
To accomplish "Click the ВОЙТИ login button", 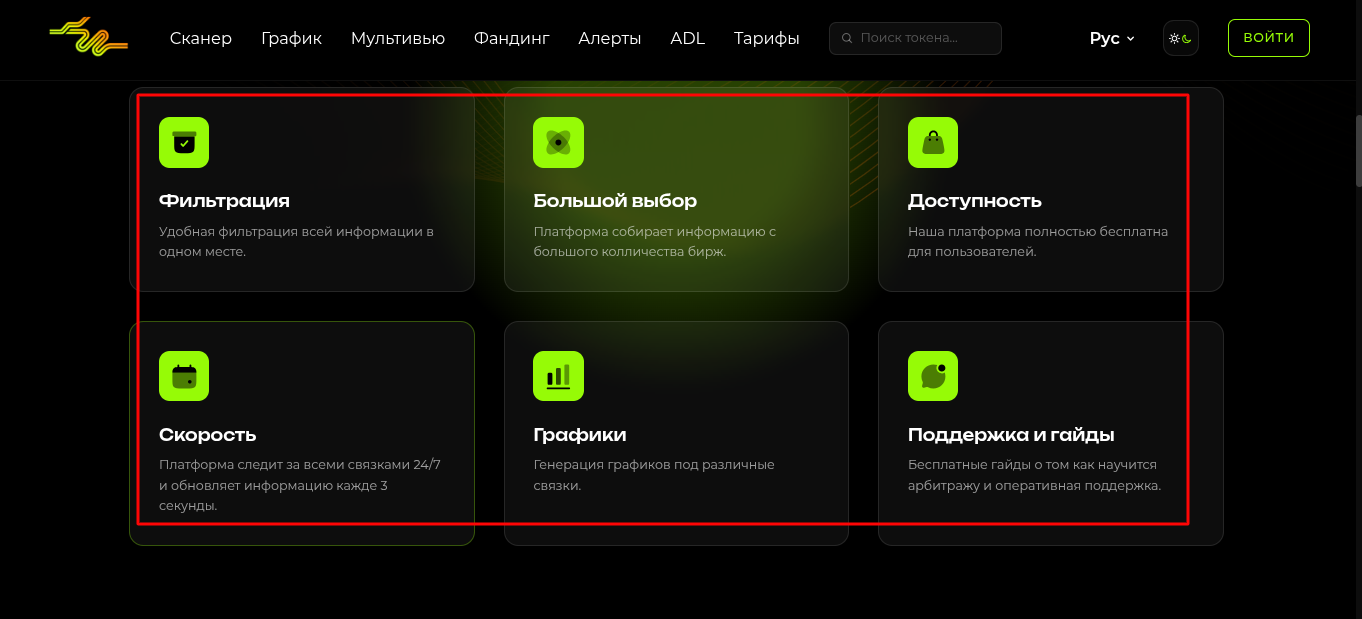I will click(x=1269, y=38).
